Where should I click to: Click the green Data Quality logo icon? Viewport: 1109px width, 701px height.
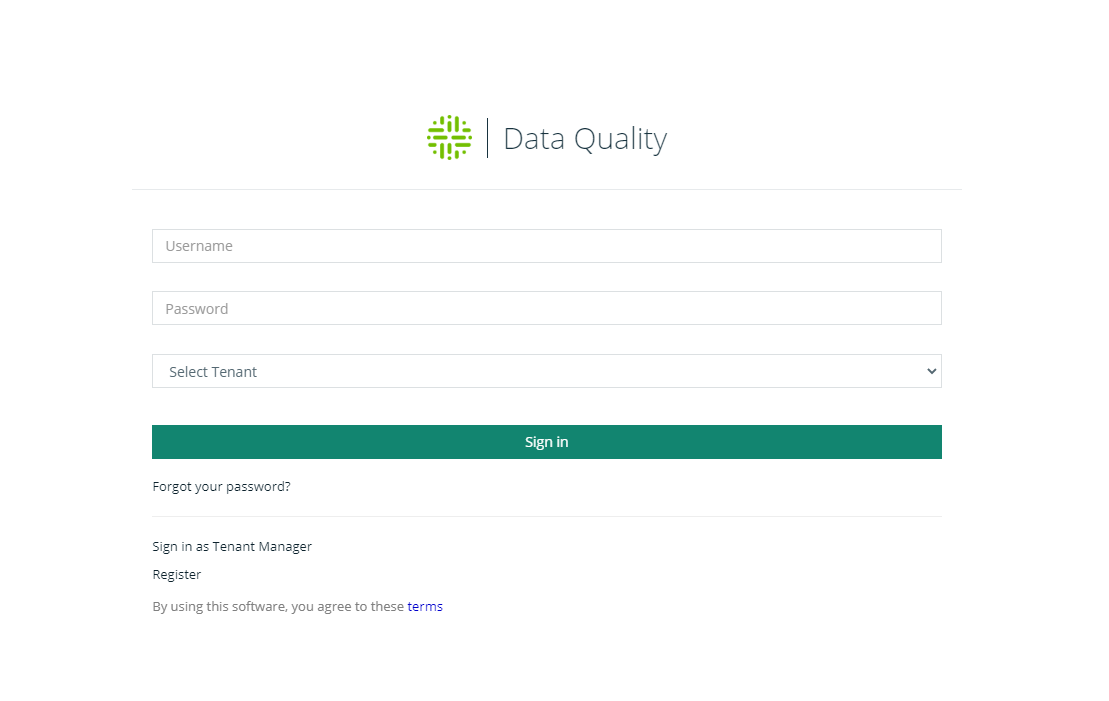pos(449,137)
